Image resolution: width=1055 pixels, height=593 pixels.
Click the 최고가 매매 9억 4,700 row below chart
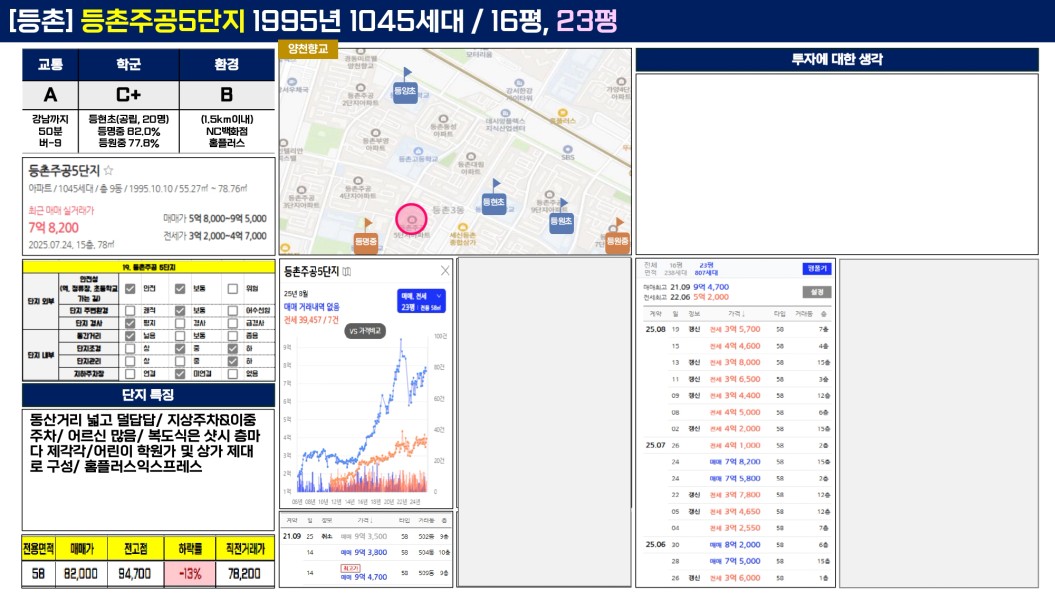tap(367, 573)
